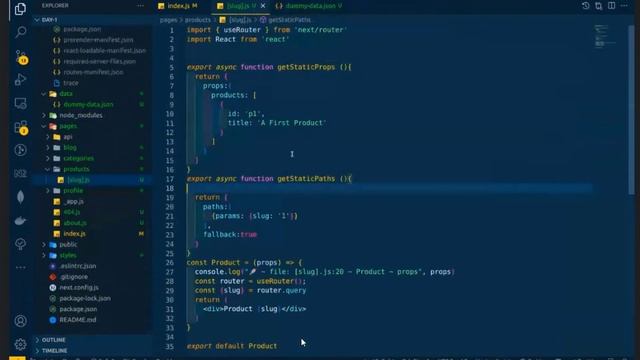Collapse the products folder
The image size is (640, 360).
pos(76,169)
